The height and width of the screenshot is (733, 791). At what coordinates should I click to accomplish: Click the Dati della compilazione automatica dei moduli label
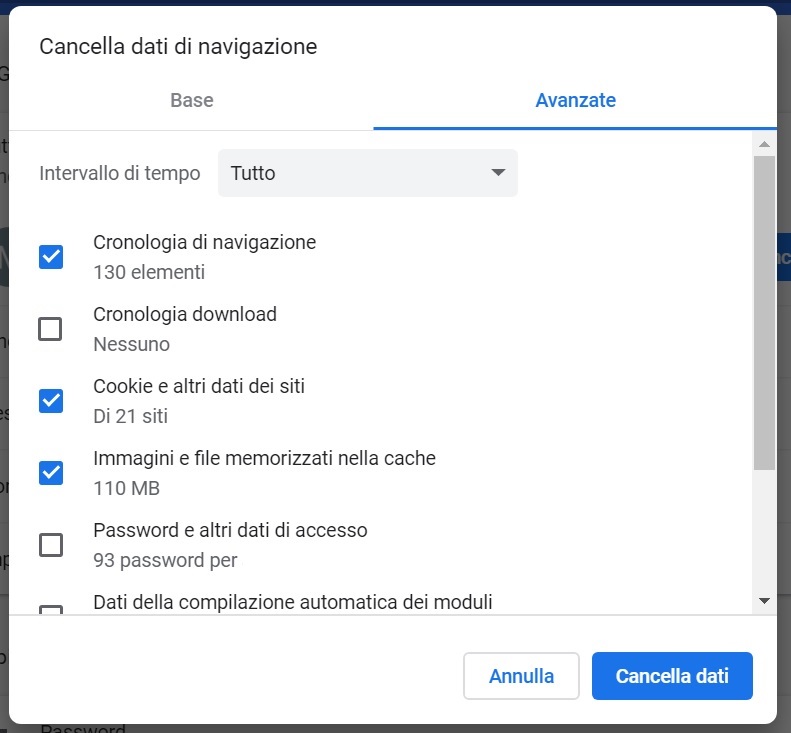[293, 602]
